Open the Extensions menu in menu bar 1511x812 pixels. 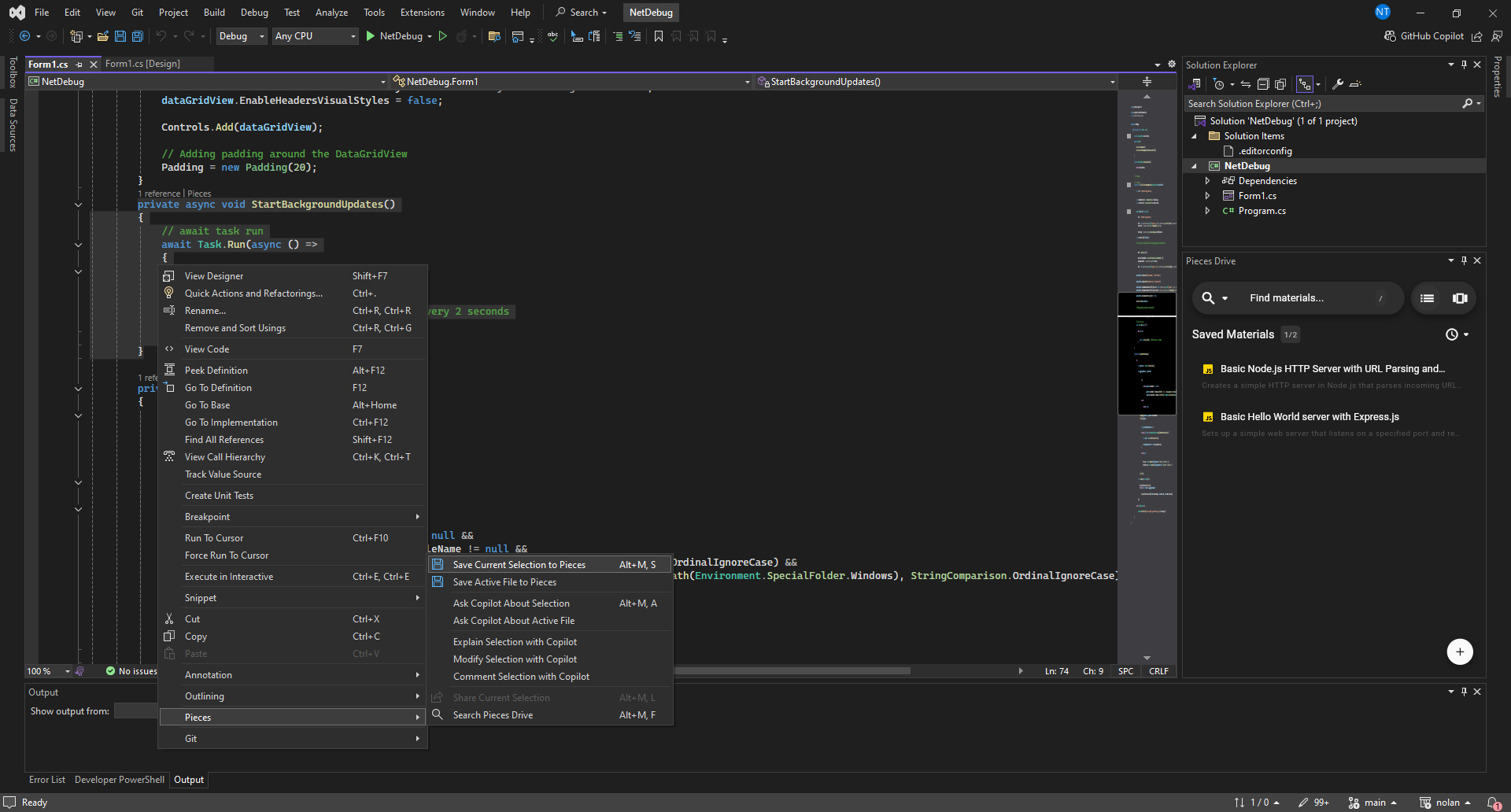[x=422, y=13]
